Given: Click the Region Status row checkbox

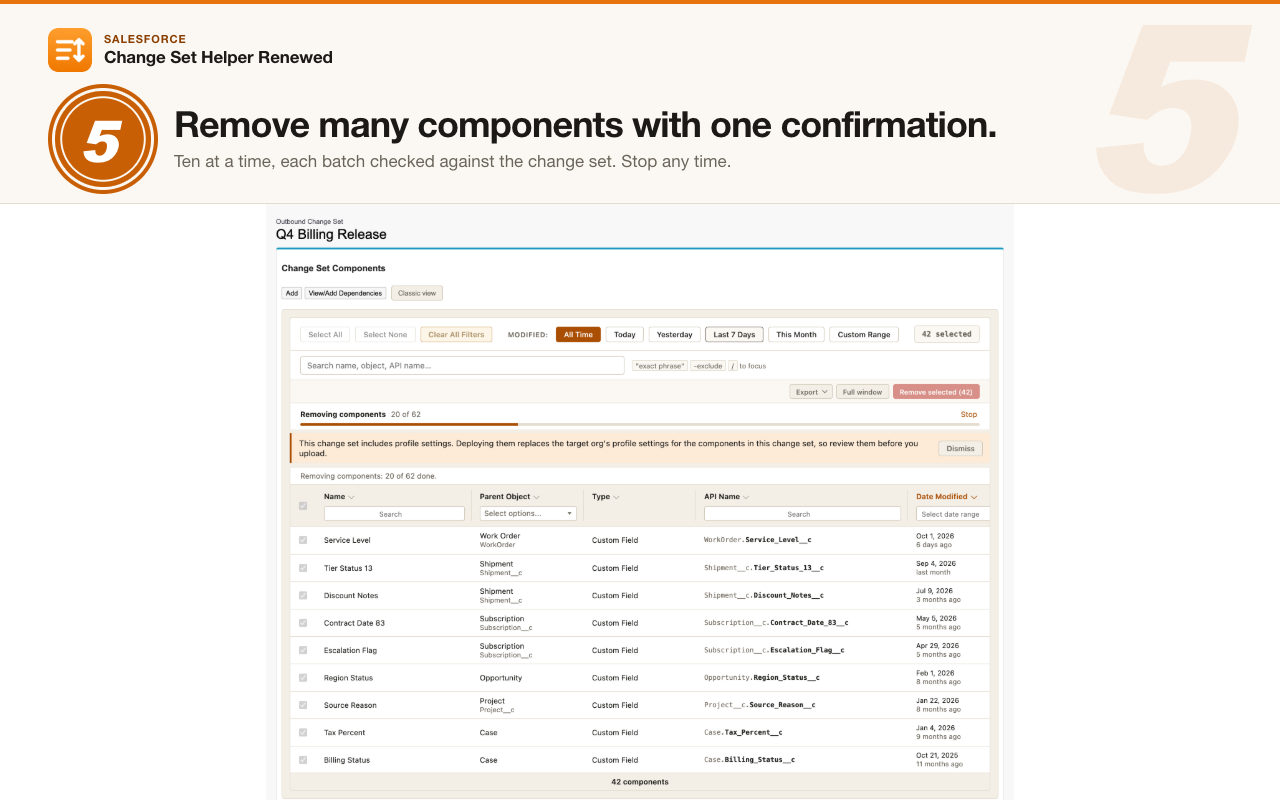Looking at the screenshot, I should [303, 678].
